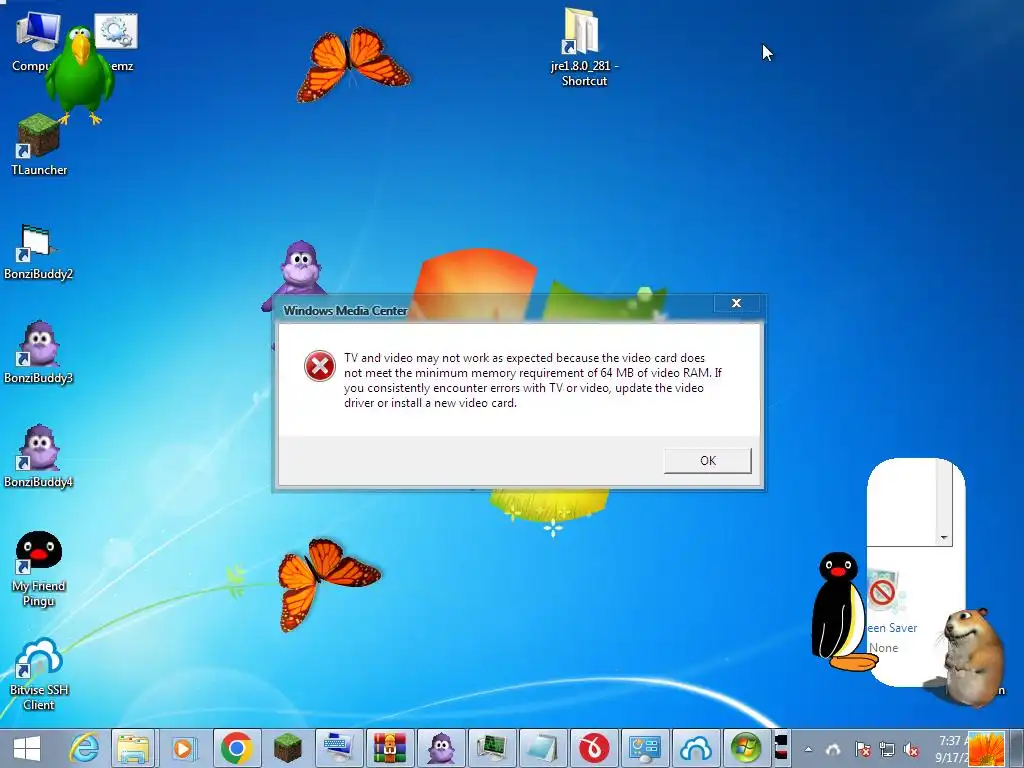Select the BonziBuddy2 desktop shortcut
Viewport: 1024px width, 768px height.
pos(39,253)
